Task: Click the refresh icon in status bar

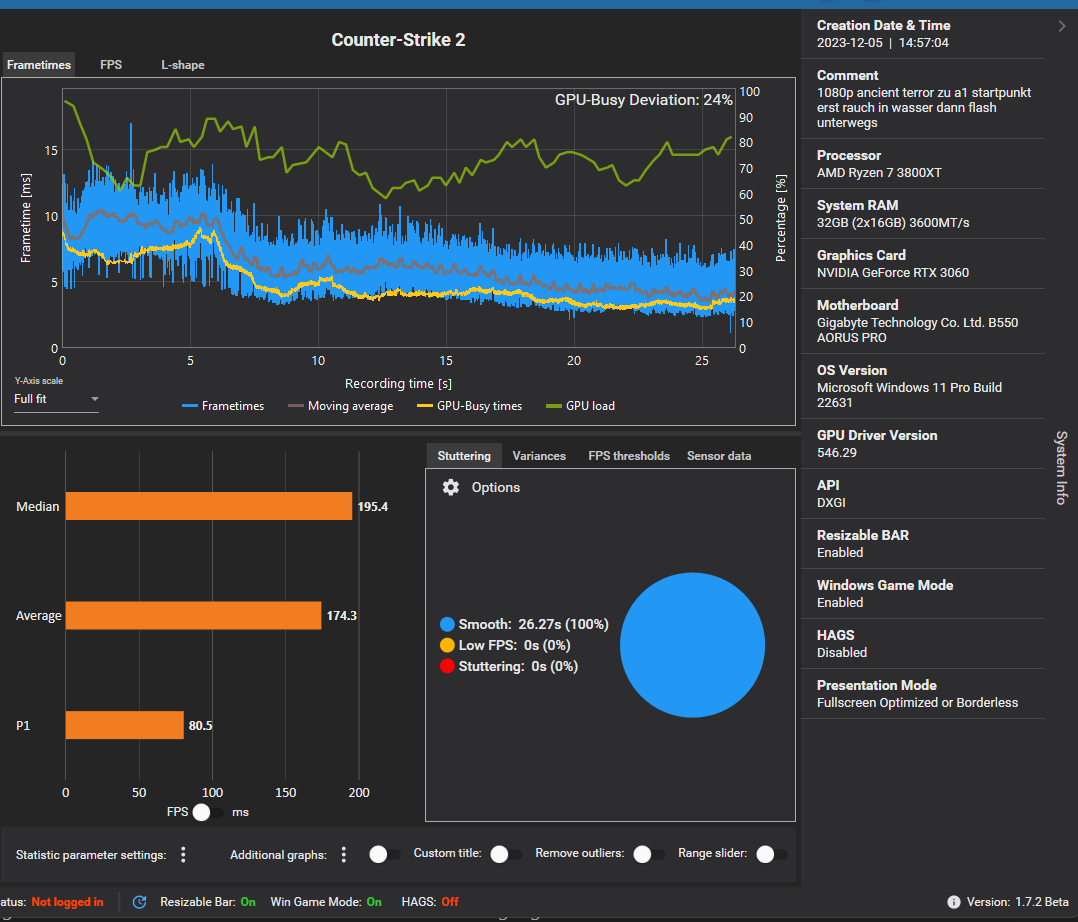Action: click(x=140, y=902)
